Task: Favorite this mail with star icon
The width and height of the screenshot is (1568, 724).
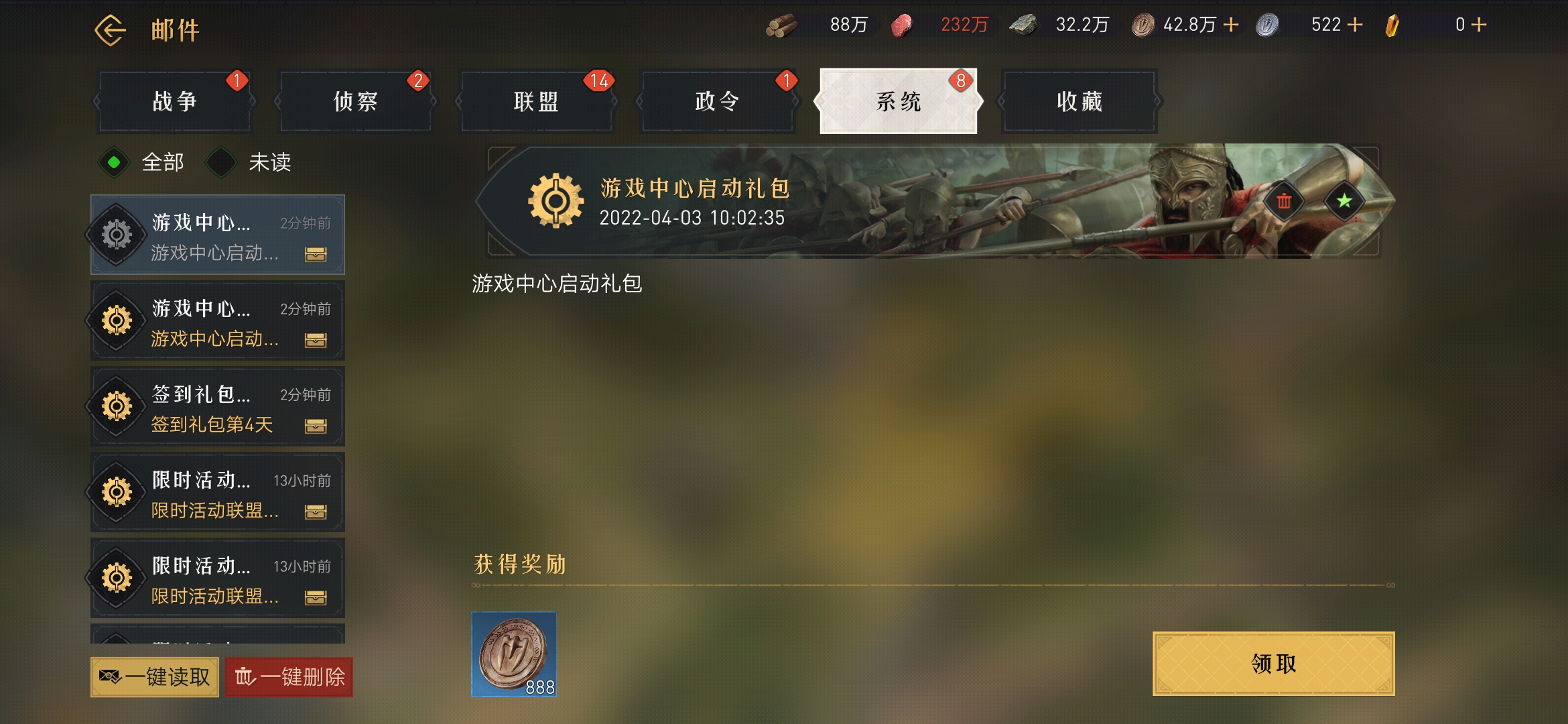Action: click(x=1344, y=200)
